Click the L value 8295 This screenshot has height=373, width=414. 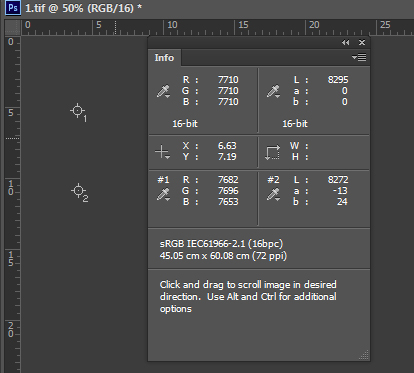pos(338,80)
